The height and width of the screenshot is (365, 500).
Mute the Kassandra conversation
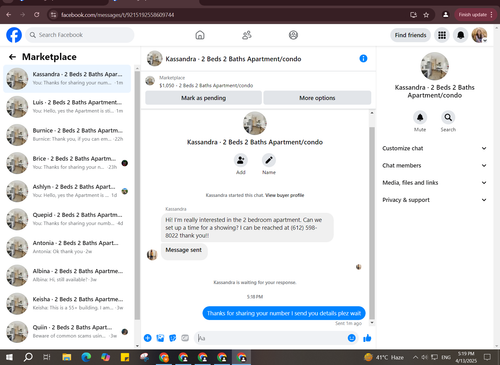point(420,117)
